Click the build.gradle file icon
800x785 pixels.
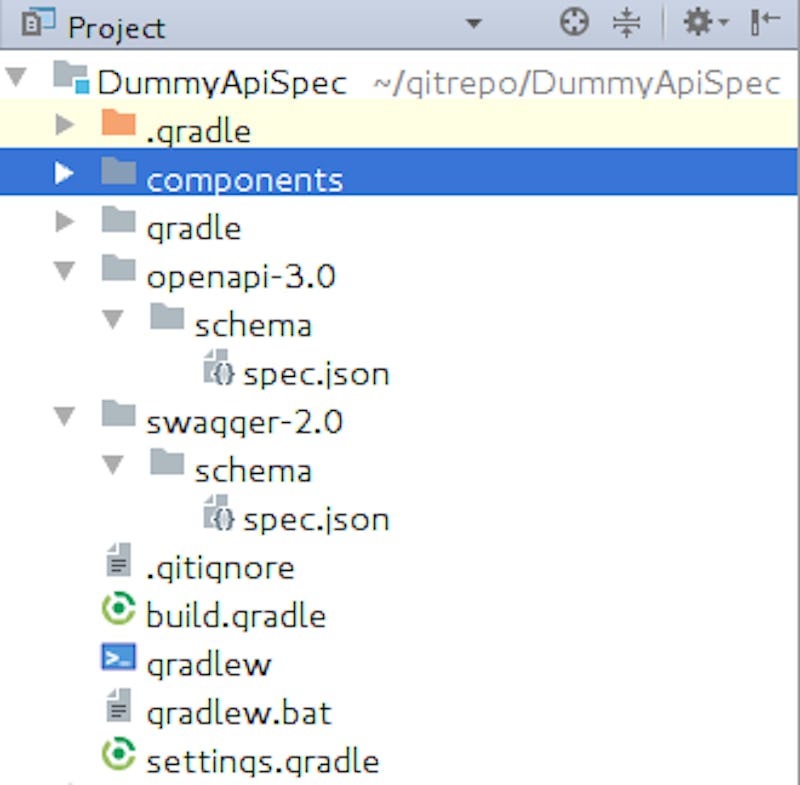pos(118,613)
